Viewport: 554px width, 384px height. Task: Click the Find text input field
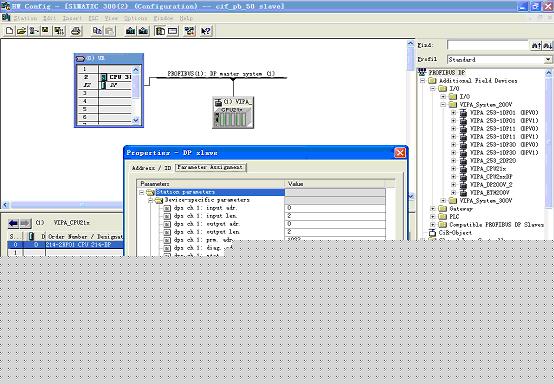click(488, 45)
